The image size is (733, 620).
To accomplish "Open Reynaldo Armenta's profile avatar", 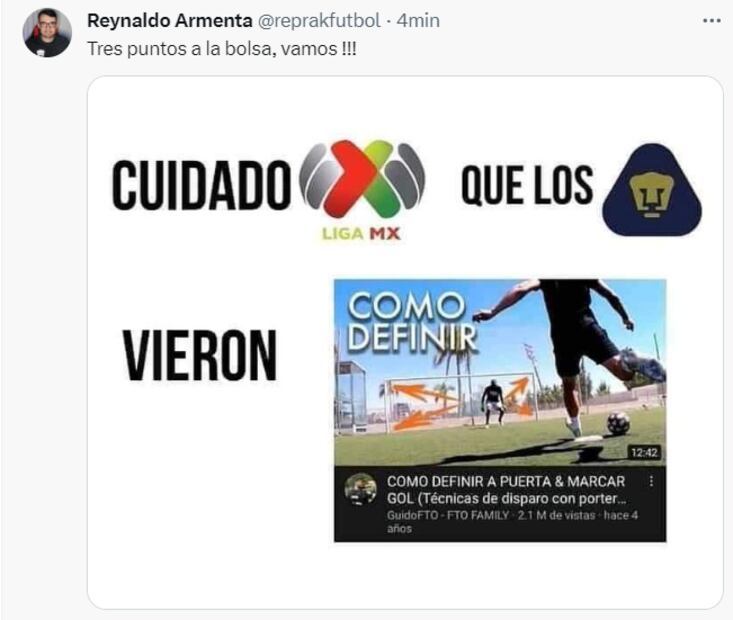I will pos(47,33).
